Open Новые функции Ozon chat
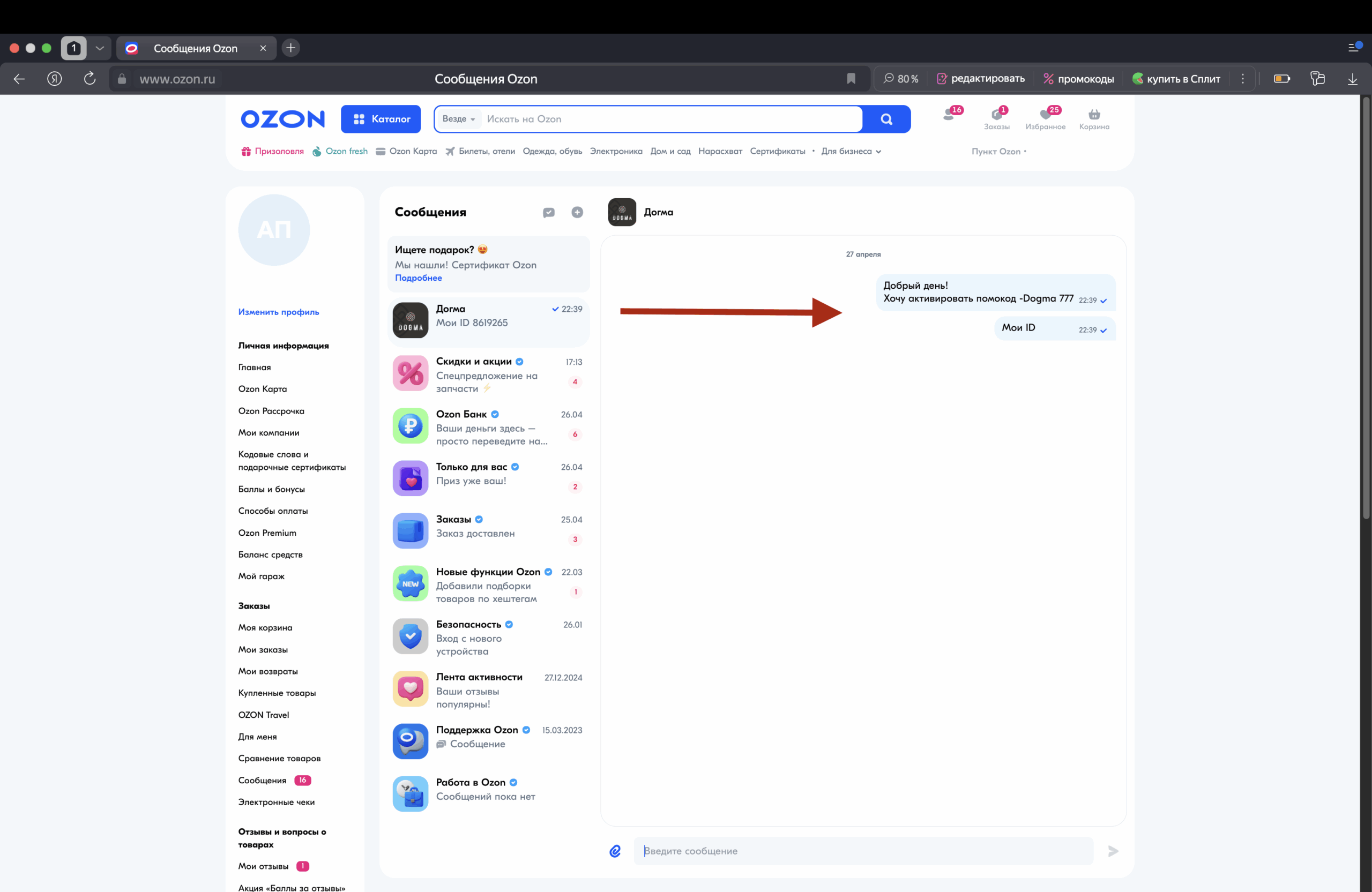1372x892 pixels. (488, 584)
